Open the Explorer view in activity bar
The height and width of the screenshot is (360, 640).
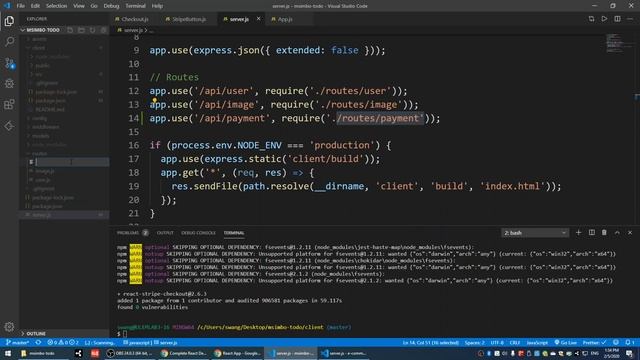9,21
